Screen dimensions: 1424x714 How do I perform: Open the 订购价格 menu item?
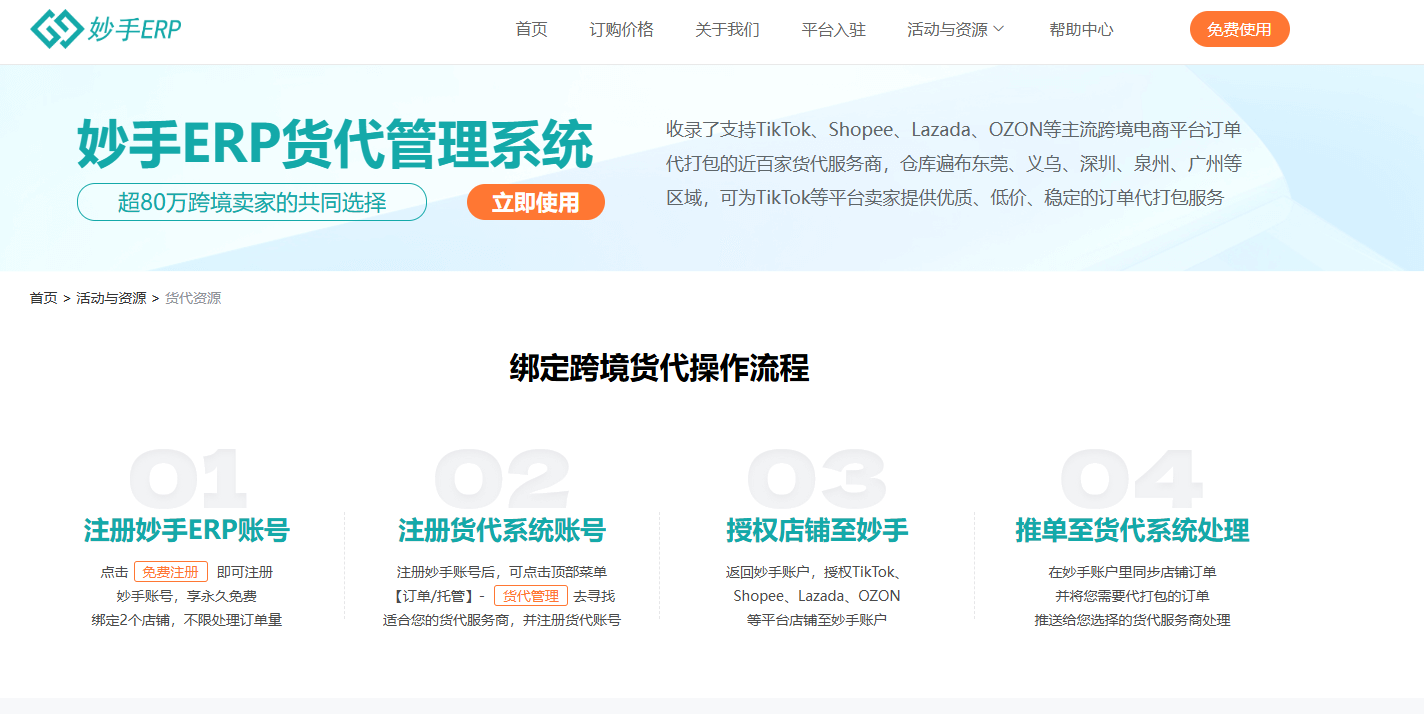621,30
